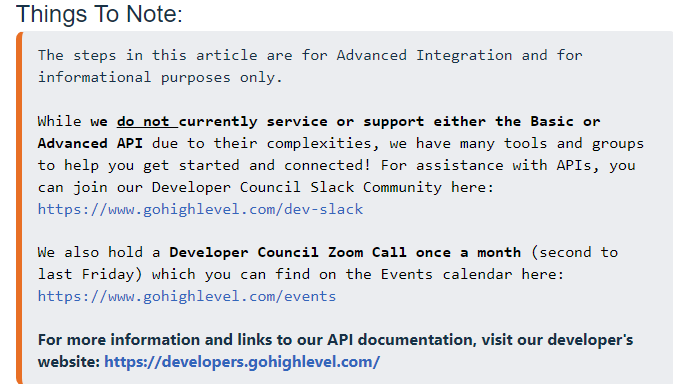Click the Things To Note heading
The height and width of the screenshot is (384, 673).
click(x=99, y=14)
